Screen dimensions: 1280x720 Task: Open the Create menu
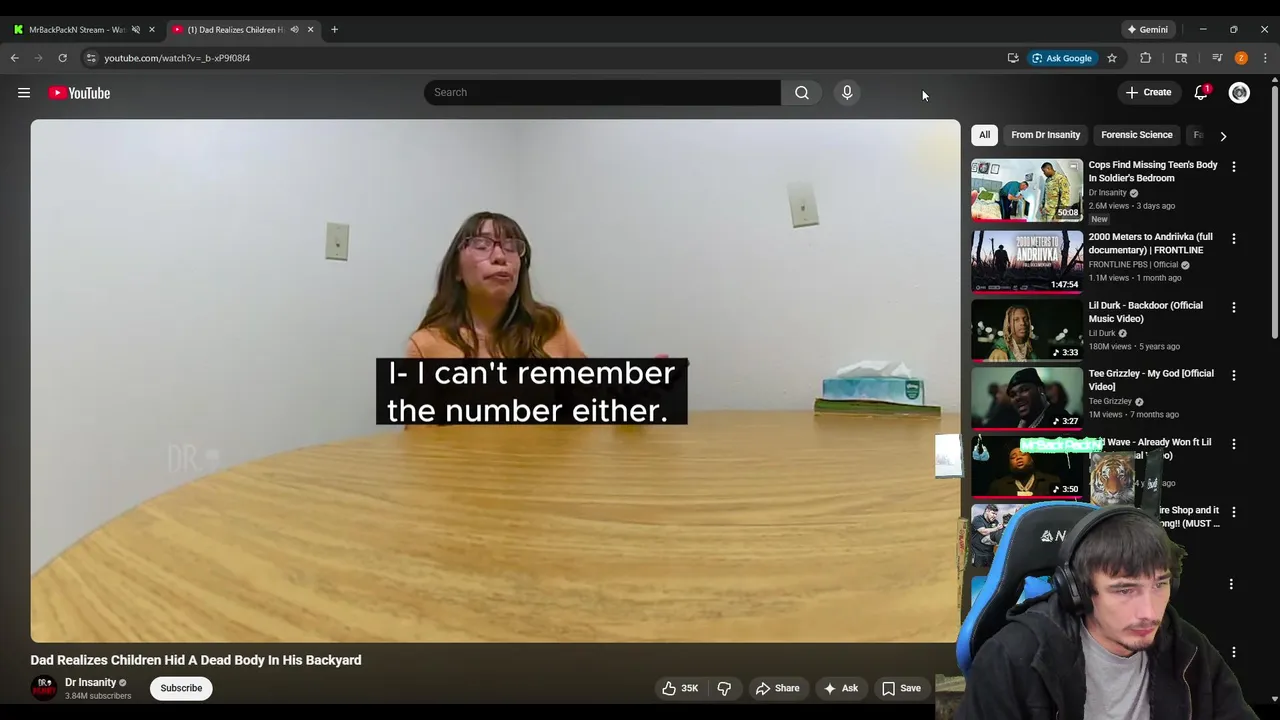[x=1148, y=92]
